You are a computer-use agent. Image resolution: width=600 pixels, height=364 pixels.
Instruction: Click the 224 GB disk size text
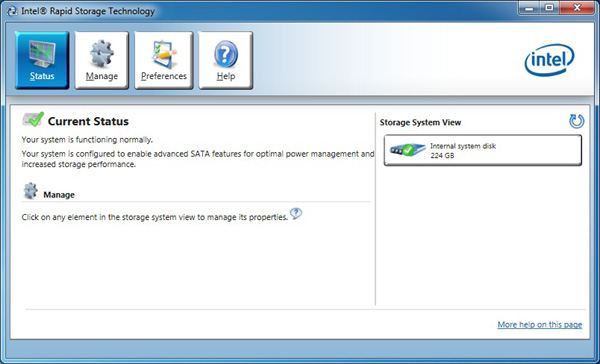click(x=442, y=155)
